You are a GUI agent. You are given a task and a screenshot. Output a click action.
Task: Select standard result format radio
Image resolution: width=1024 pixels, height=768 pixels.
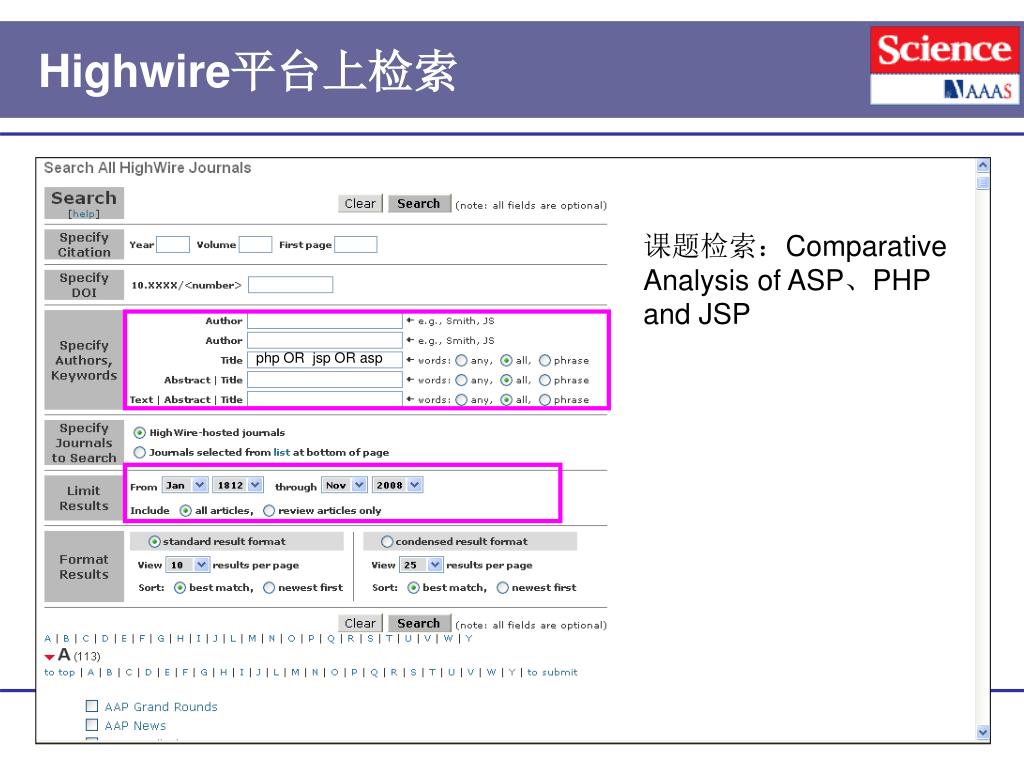click(x=155, y=541)
